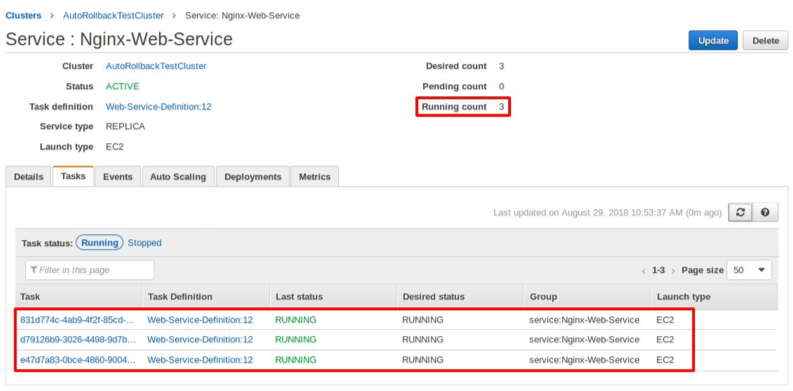793x391 pixels.
Task: Open Web-Service-Definition:12 link in 831d774c row
Action: coord(200,320)
